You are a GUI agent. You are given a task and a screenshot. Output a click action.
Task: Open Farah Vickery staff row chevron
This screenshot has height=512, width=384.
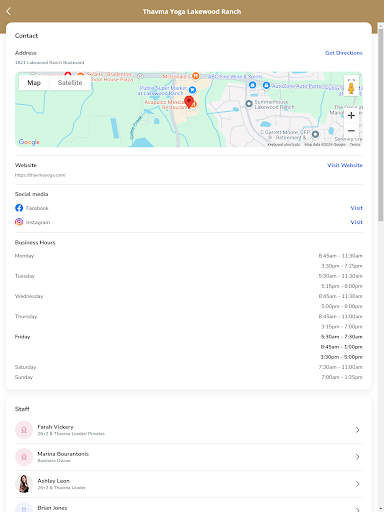tap(357, 430)
